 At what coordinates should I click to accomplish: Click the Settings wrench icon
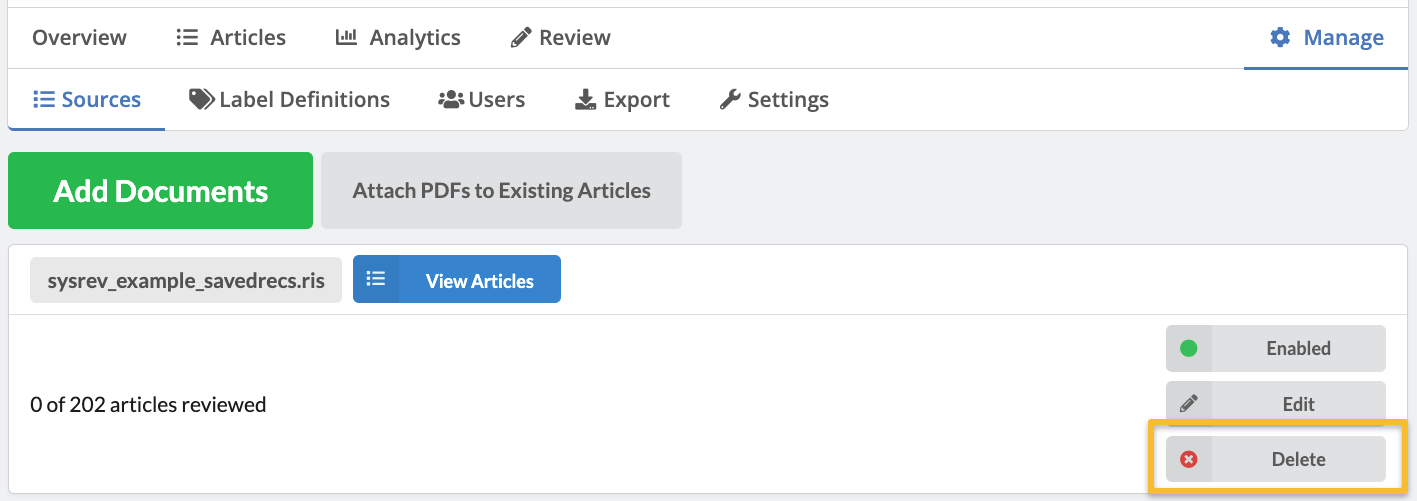[x=730, y=100]
